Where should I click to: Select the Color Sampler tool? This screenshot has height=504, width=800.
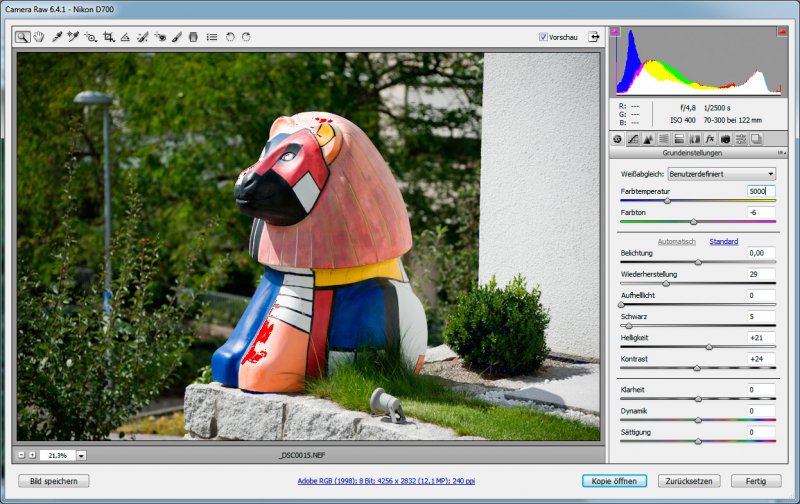click(x=73, y=37)
